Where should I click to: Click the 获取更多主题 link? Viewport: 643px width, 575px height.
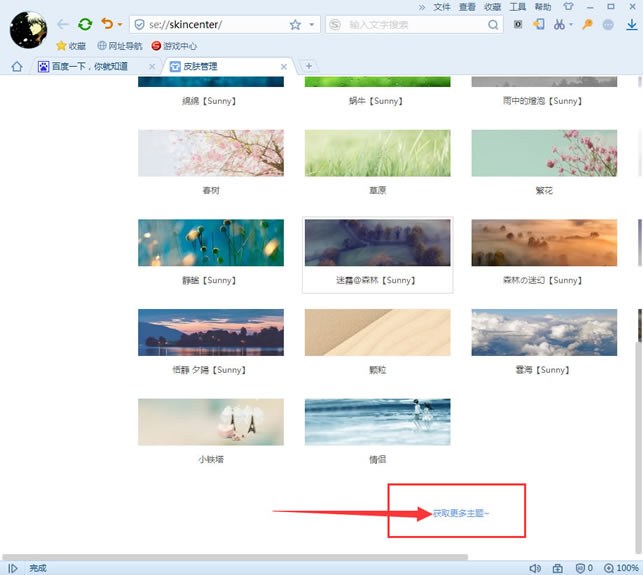[x=461, y=513]
